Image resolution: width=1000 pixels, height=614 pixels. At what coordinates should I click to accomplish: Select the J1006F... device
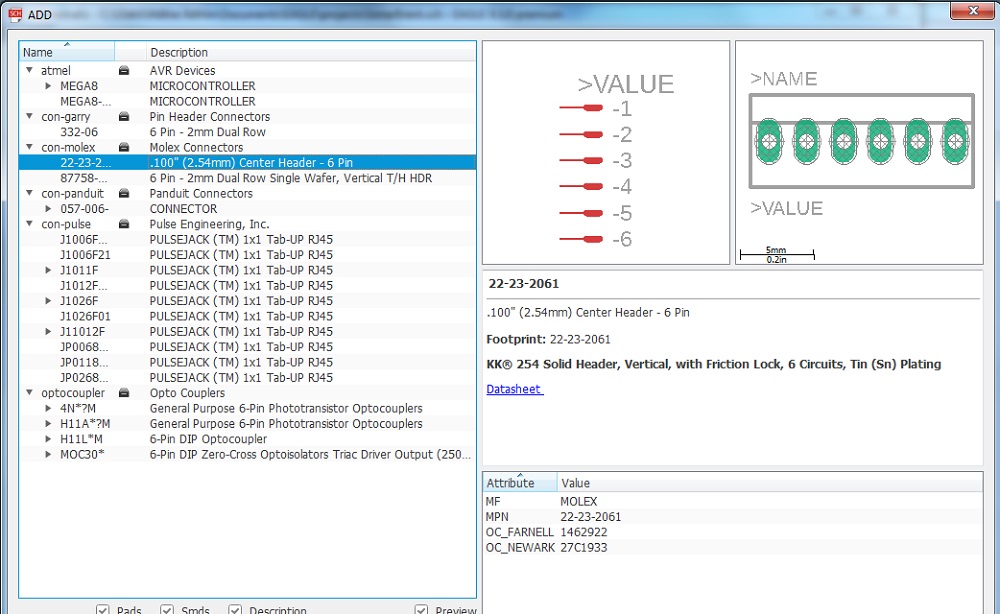[247, 239]
